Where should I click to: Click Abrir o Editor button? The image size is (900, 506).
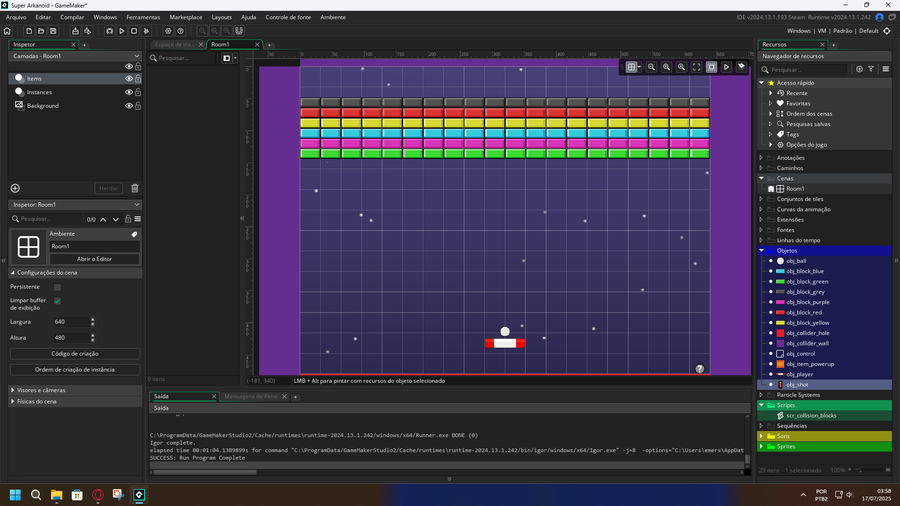pyautogui.click(x=94, y=259)
